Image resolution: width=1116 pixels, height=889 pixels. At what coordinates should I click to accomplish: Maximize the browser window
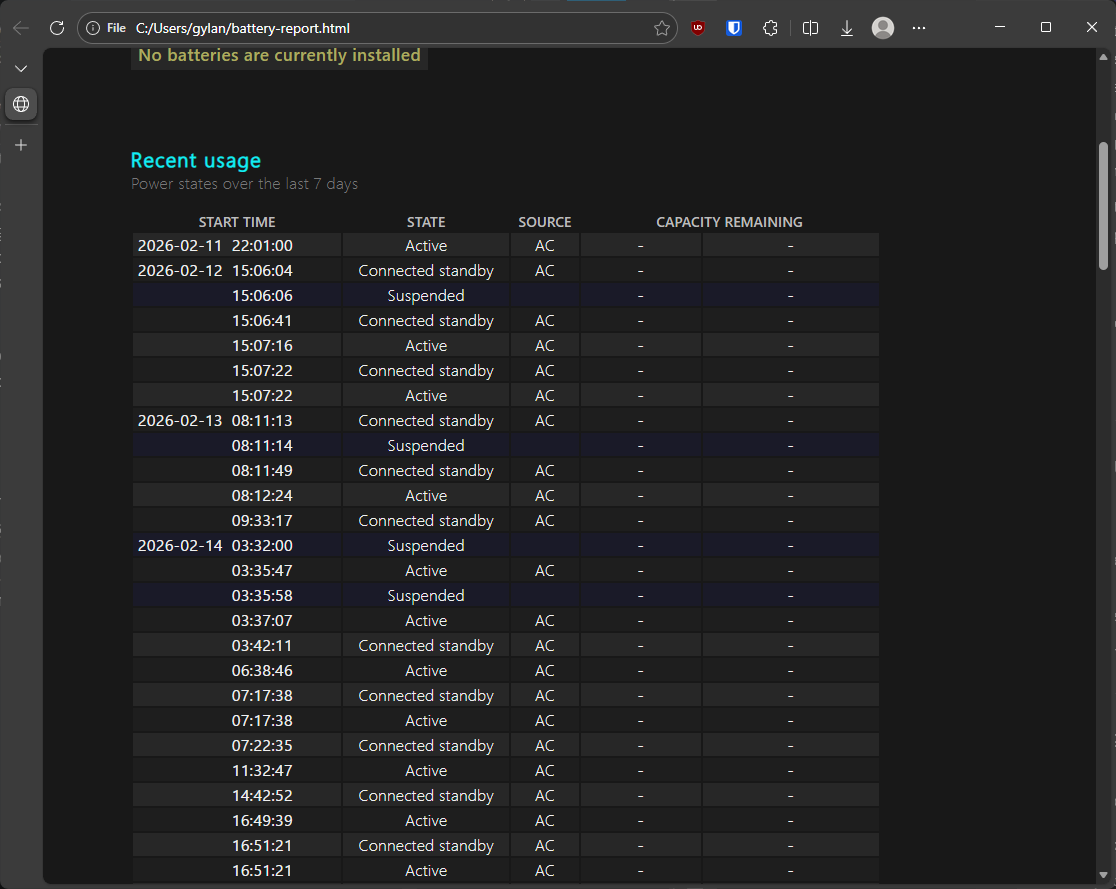[1045, 28]
